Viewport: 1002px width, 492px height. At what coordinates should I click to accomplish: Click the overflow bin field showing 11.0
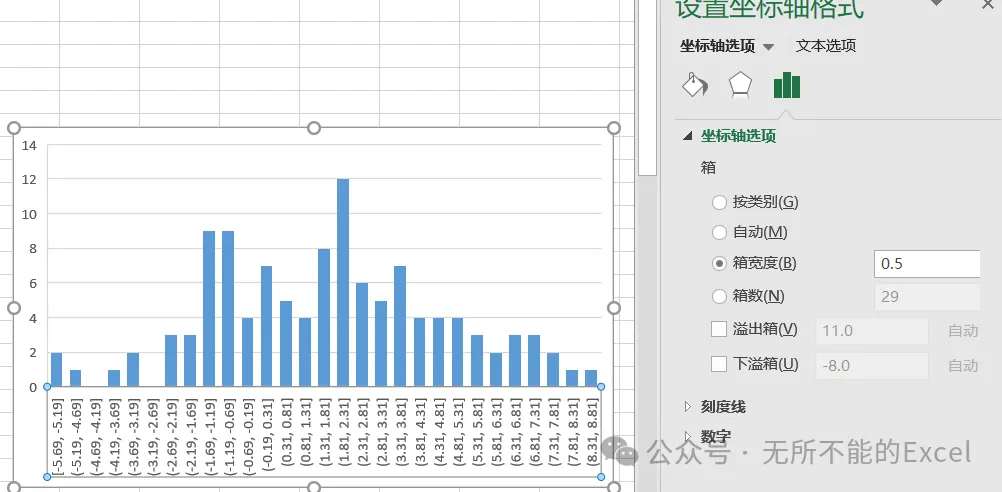click(872, 330)
